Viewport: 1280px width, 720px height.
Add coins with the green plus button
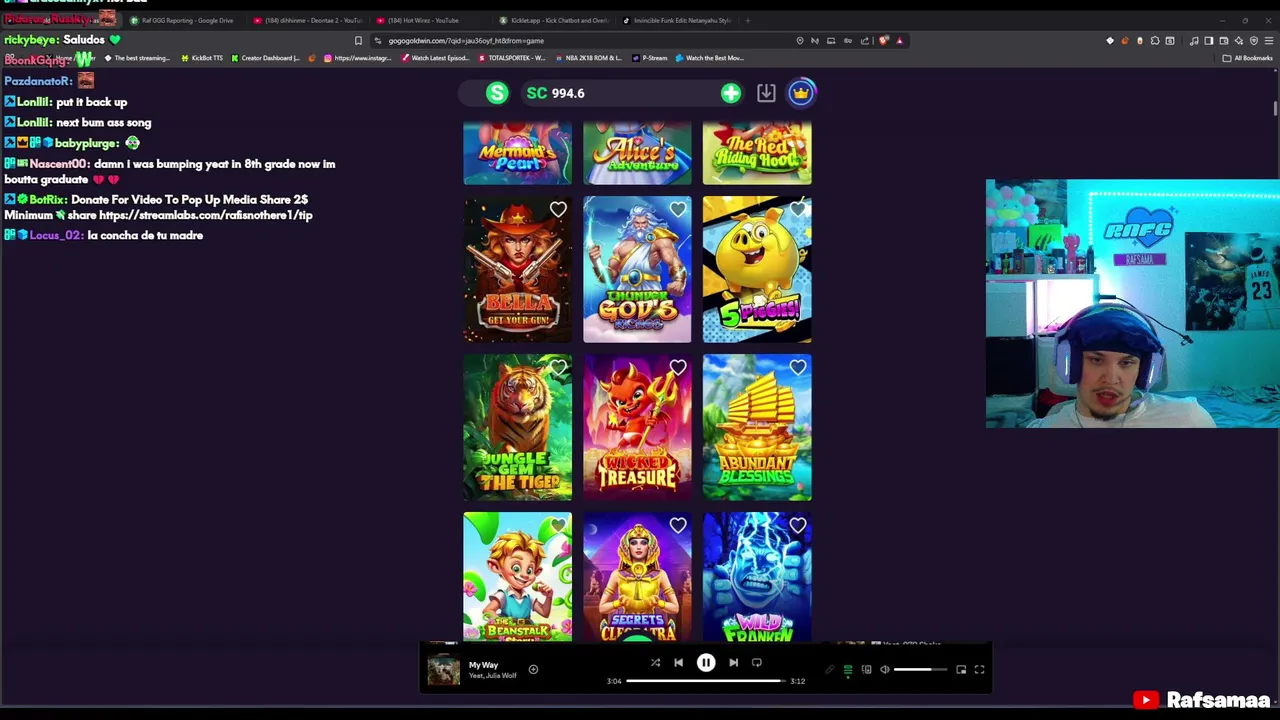tap(731, 93)
